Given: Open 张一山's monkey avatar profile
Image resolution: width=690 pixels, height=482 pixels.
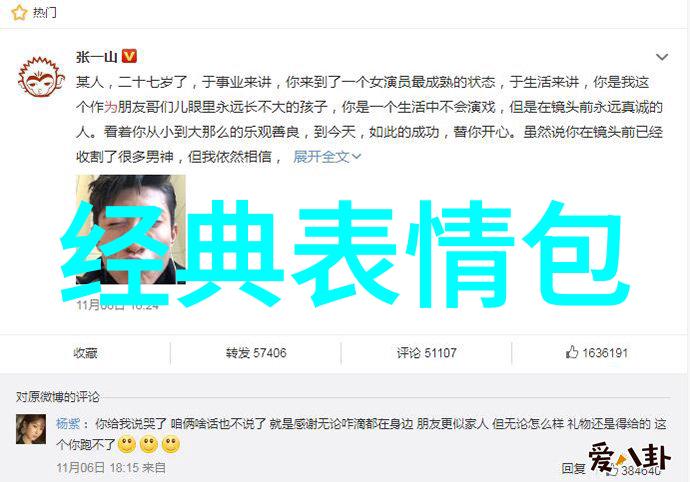Looking at the screenshot, I should (x=41, y=77).
